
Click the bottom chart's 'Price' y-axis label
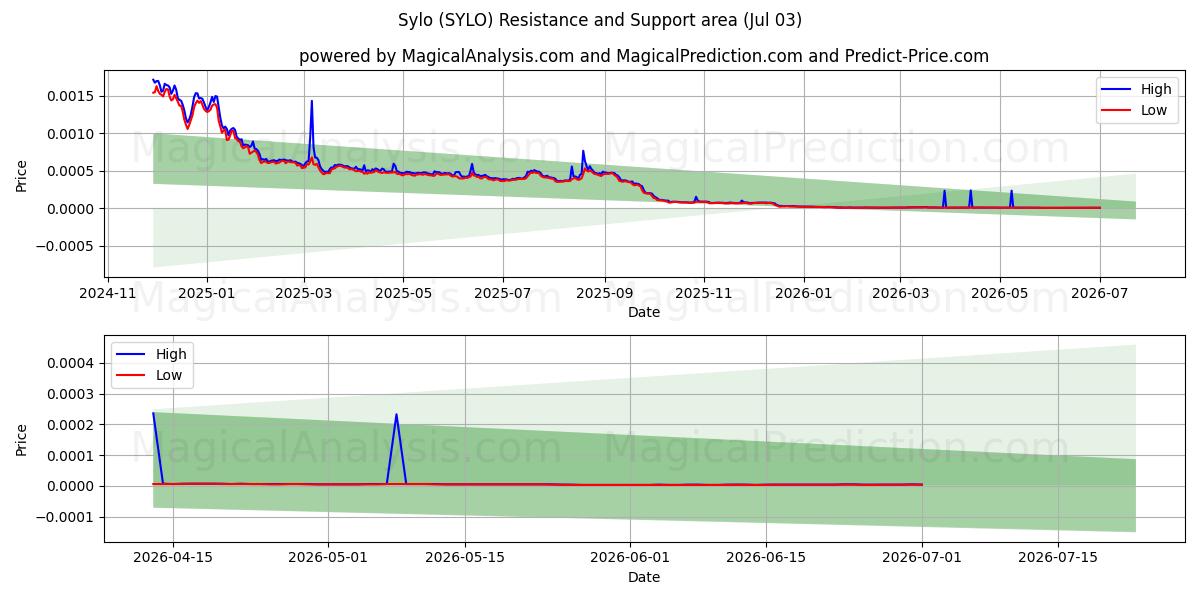click(22, 439)
